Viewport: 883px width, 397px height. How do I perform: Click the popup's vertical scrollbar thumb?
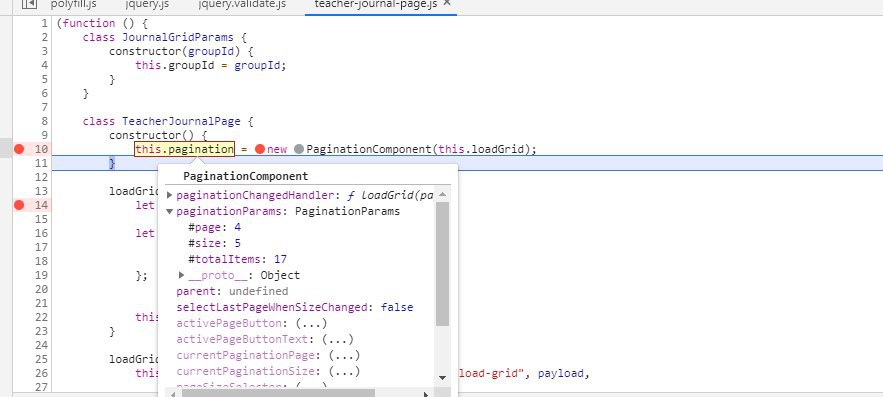[x=443, y=264]
